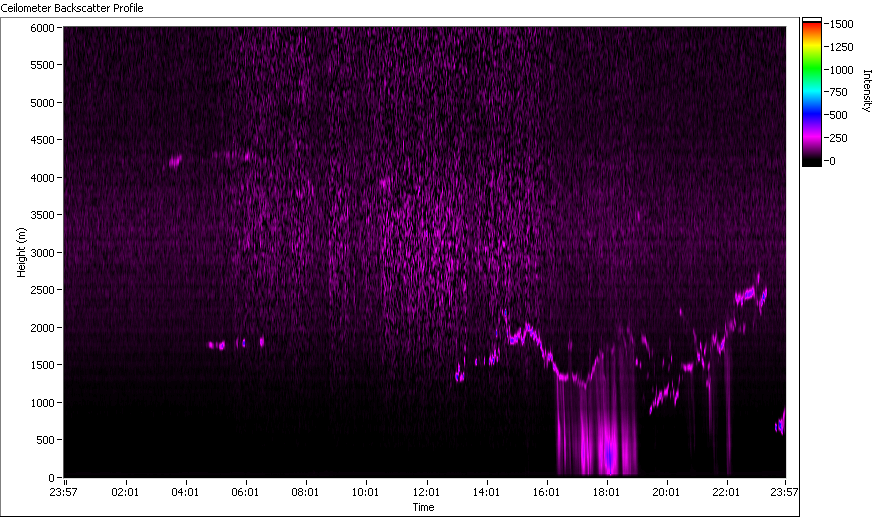Click the 0 intensity scale label
Viewport: 876px width, 517px height.
pyautogui.click(x=833, y=161)
